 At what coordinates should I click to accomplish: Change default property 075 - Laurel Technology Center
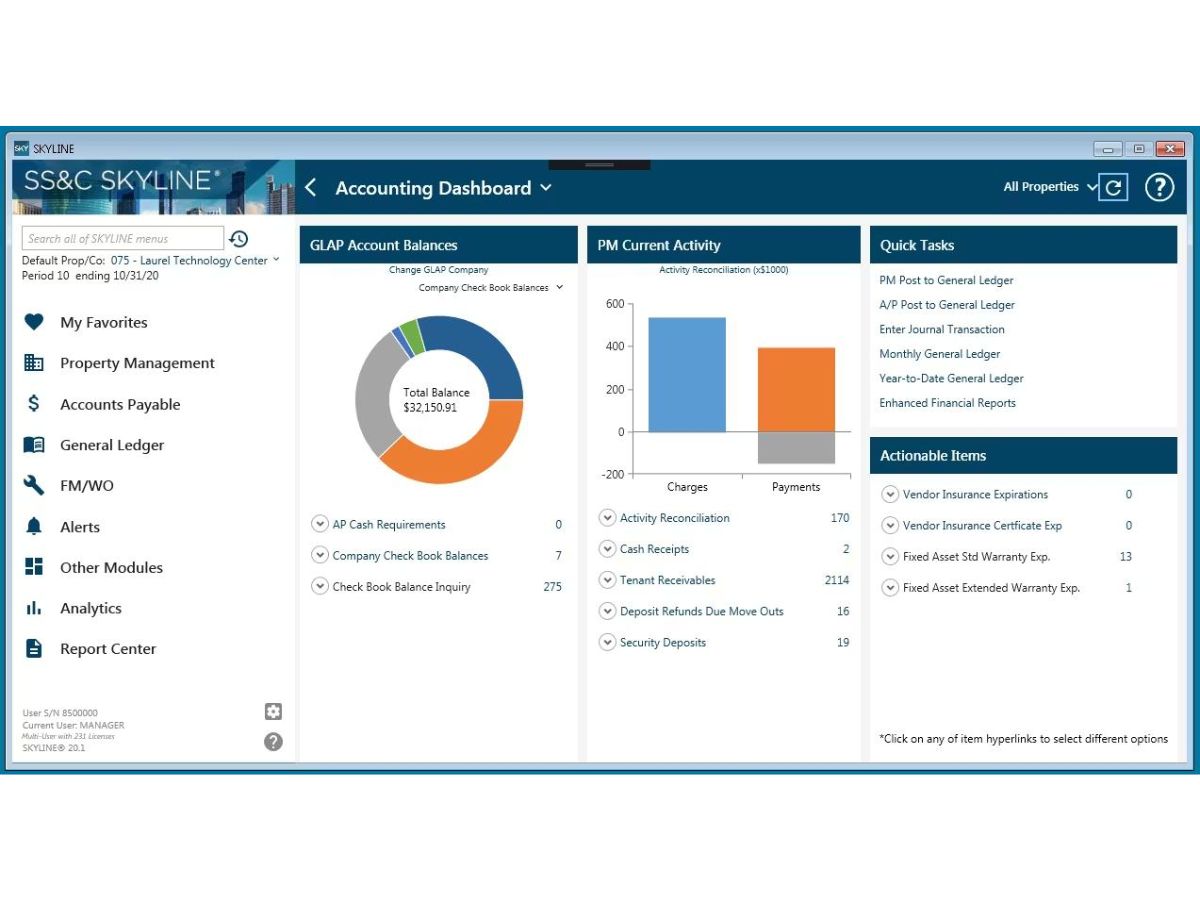[x=195, y=260]
